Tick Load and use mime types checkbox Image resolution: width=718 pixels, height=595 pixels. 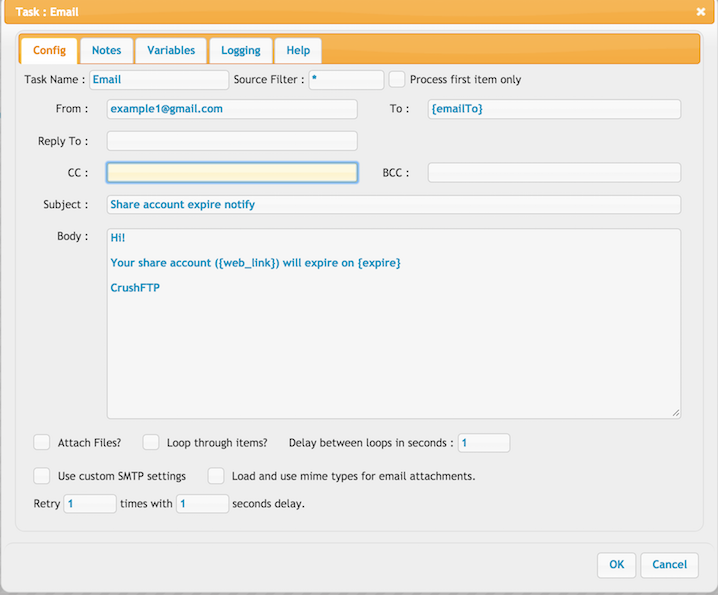(x=216, y=475)
